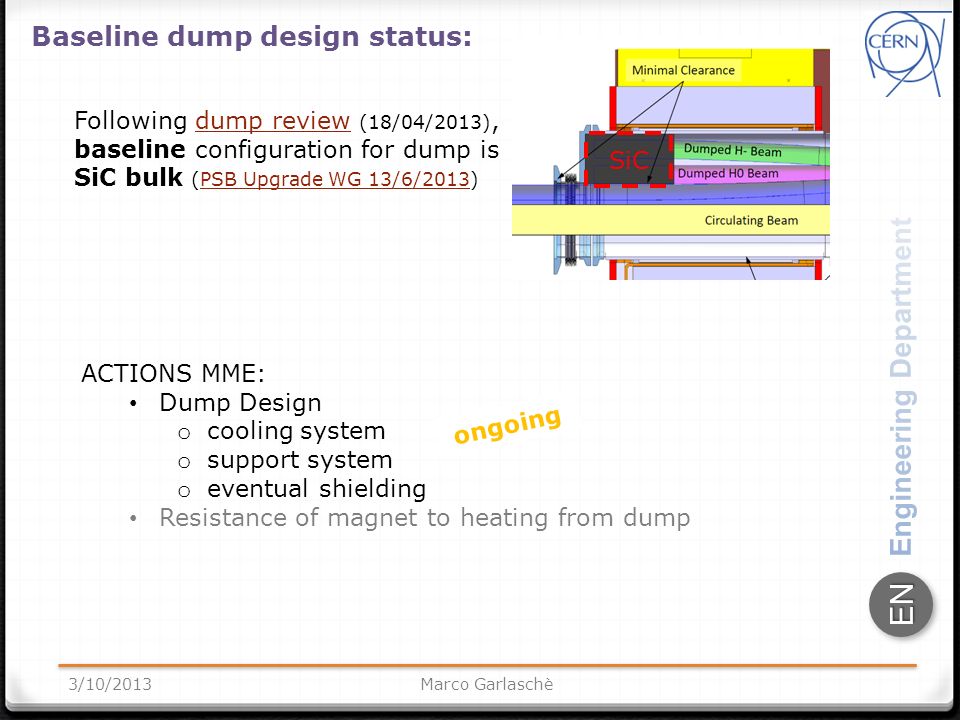Select the 'ACTIONS MME:' heading
This screenshot has height=720, width=960.
(x=173, y=373)
